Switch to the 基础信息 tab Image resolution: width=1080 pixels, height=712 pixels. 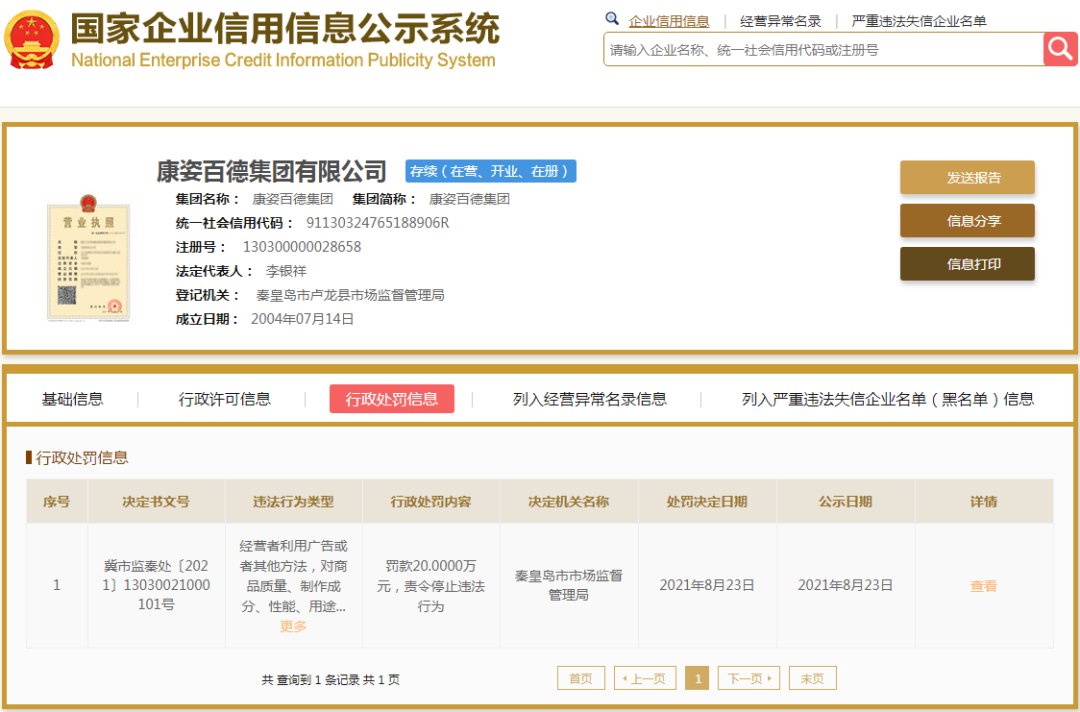pos(72,399)
